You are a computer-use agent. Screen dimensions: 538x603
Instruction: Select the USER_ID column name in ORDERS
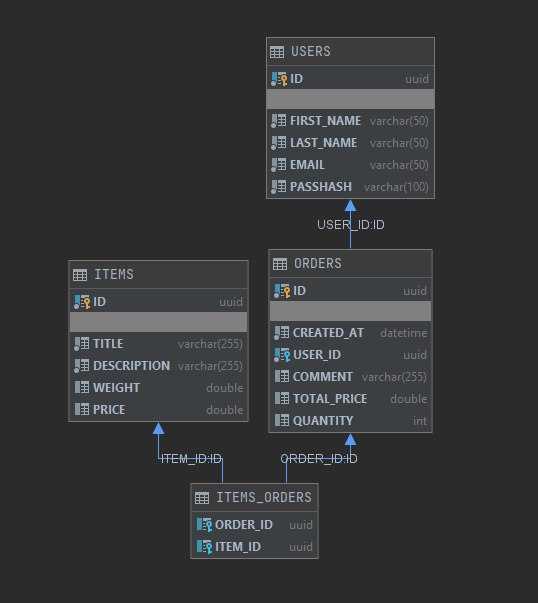click(x=317, y=355)
